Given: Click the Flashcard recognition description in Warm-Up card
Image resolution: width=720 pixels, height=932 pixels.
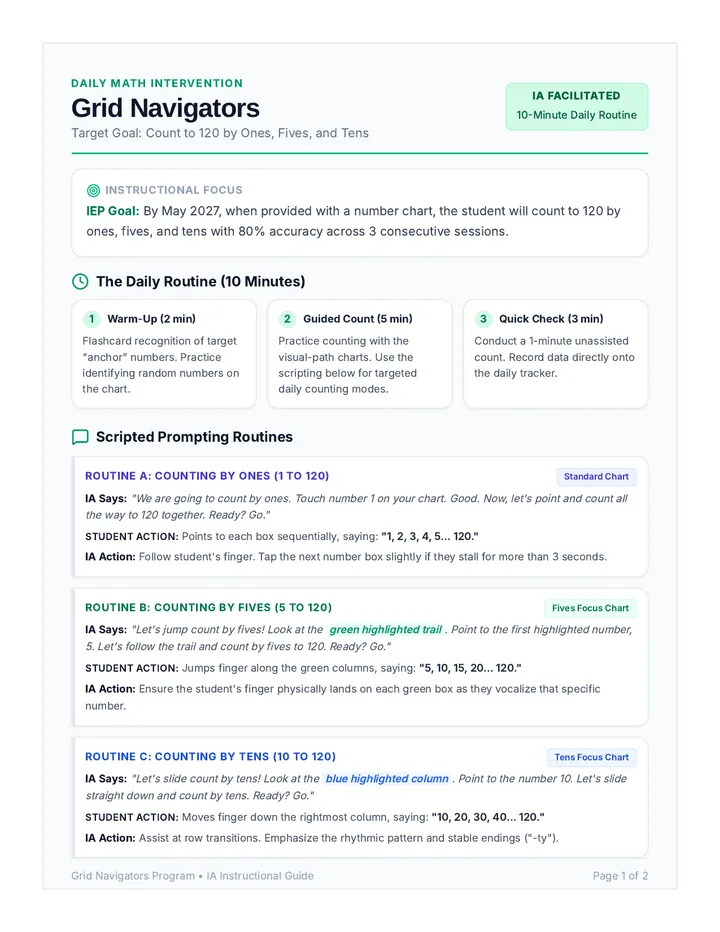Looking at the screenshot, I should pyautogui.click(x=161, y=365).
